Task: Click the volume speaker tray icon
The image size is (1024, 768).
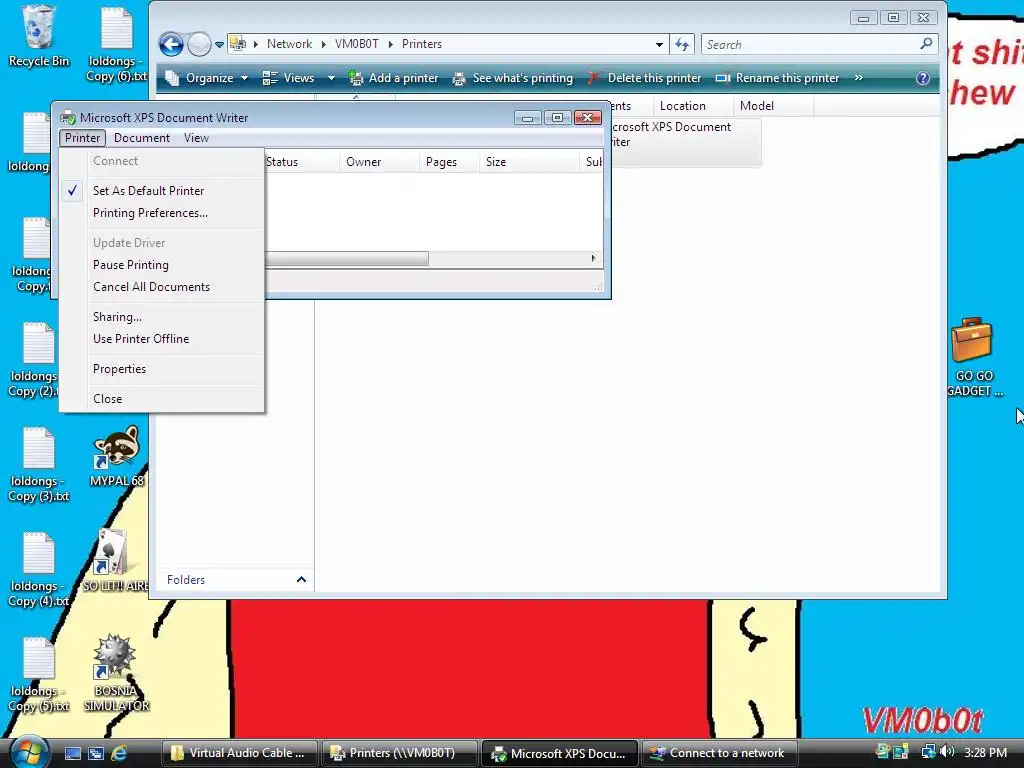Action: pos(947,752)
